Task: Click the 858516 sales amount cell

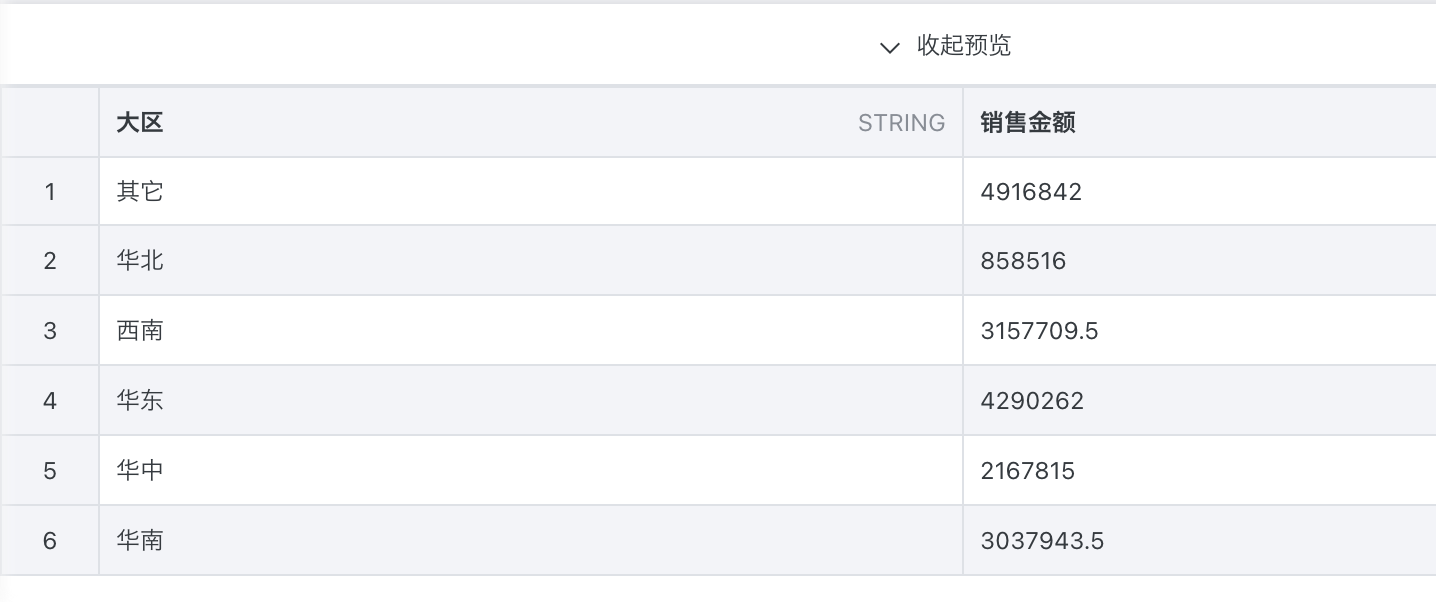Action: click(x=1023, y=261)
